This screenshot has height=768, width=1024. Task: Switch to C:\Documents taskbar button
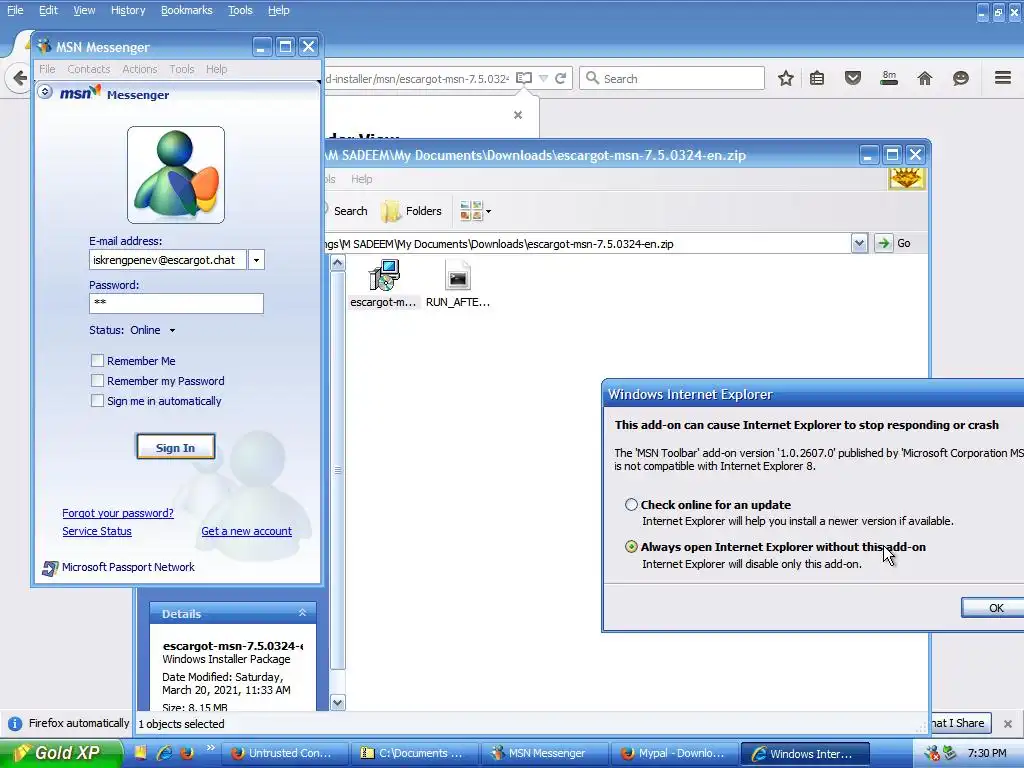[414, 753]
